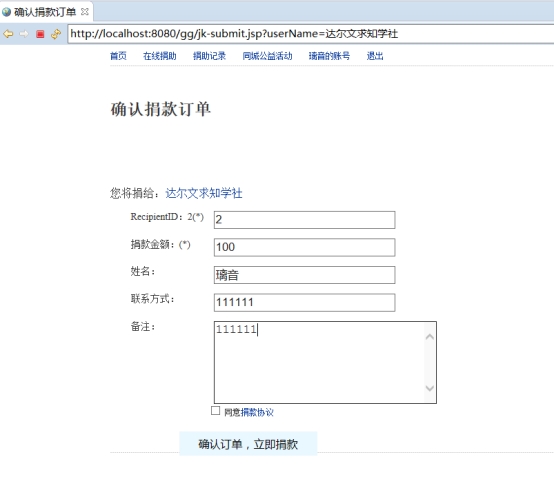Click the 确认捐款订单 page heading

point(161,109)
